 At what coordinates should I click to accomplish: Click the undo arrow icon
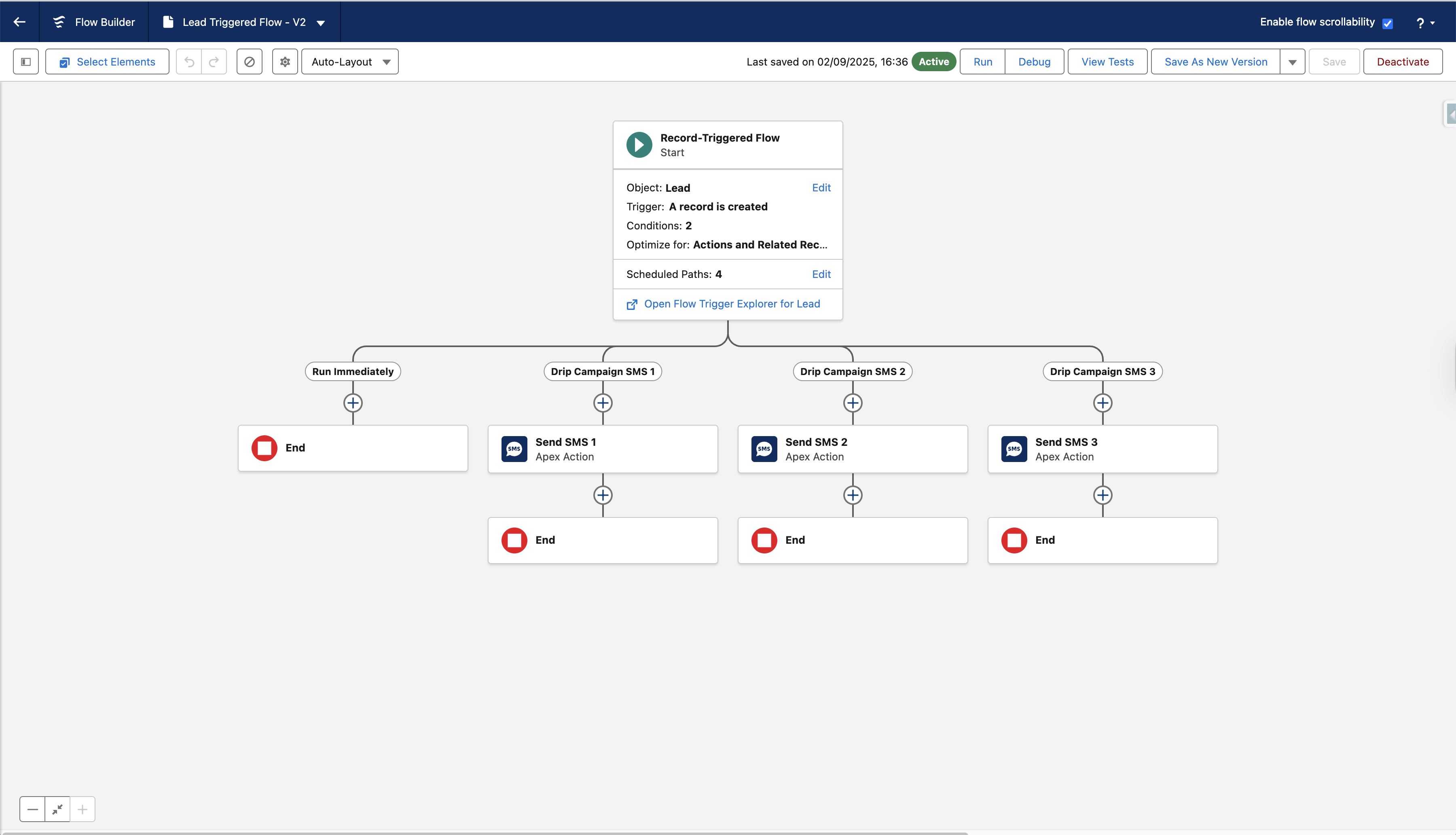point(189,62)
